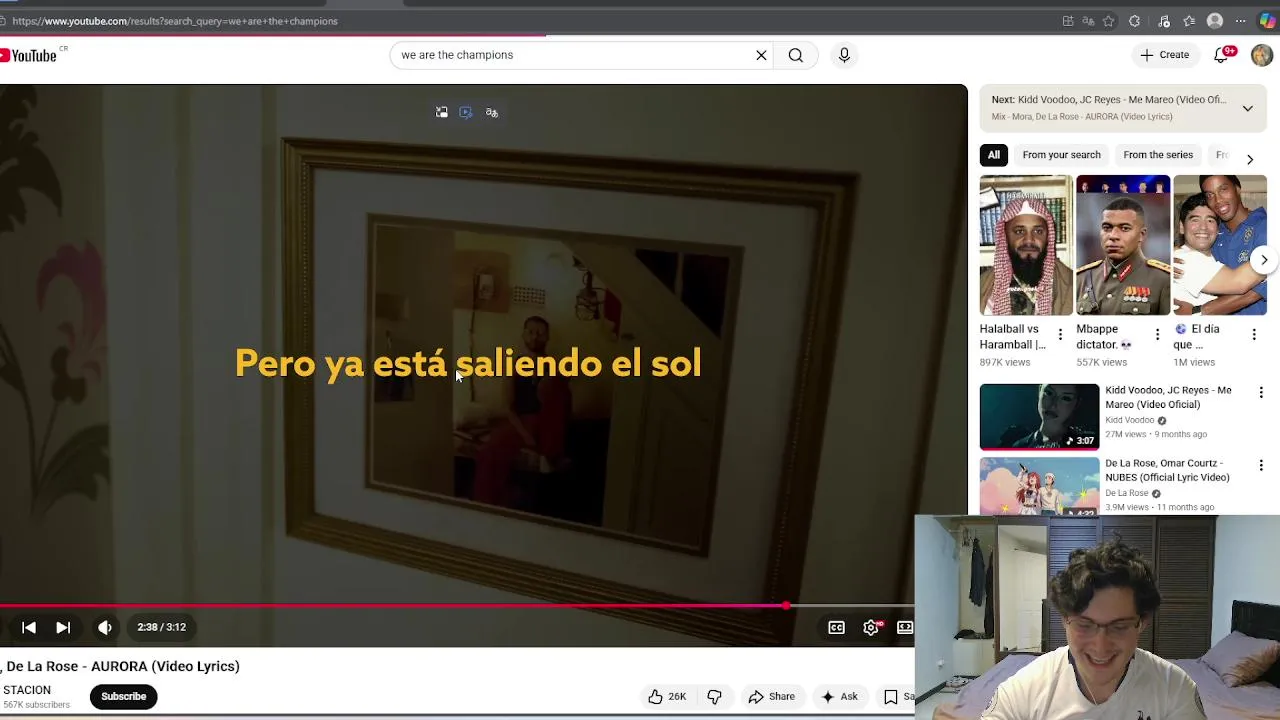Image resolution: width=1280 pixels, height=720 pixels.
Task: Open the YouTube account avatar
Action: pyautogui.click(x=1262, y=55)
